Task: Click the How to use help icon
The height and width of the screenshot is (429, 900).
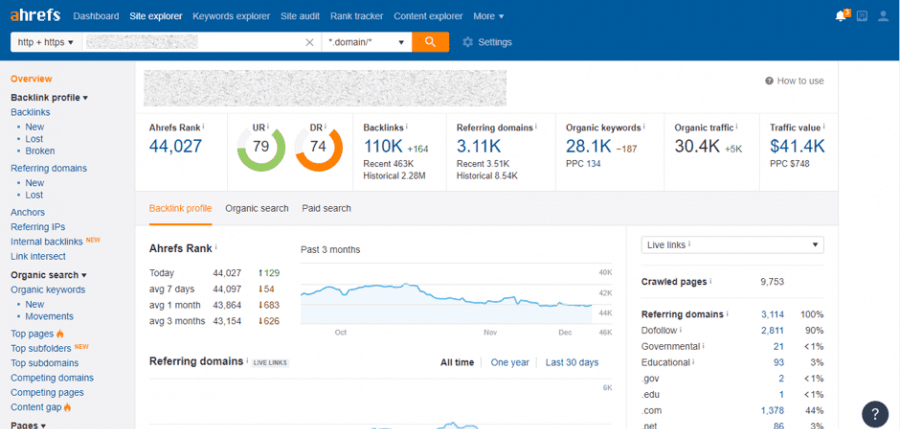Action: tap(769, 81)
